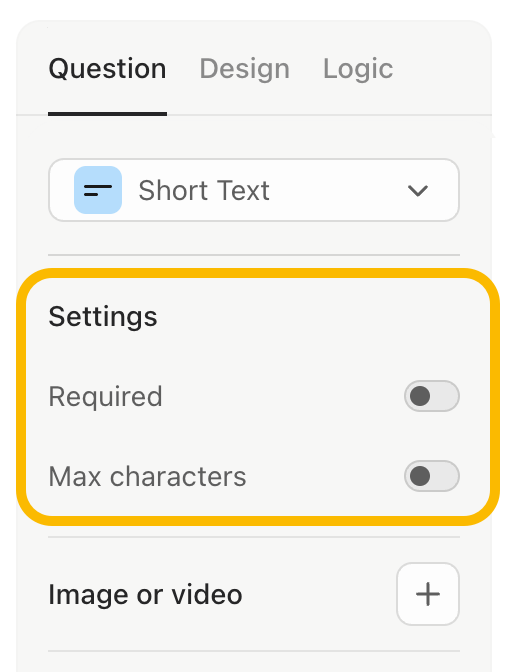
Task: Click the chevron arrow in Short Text selector
Action: 418,191
